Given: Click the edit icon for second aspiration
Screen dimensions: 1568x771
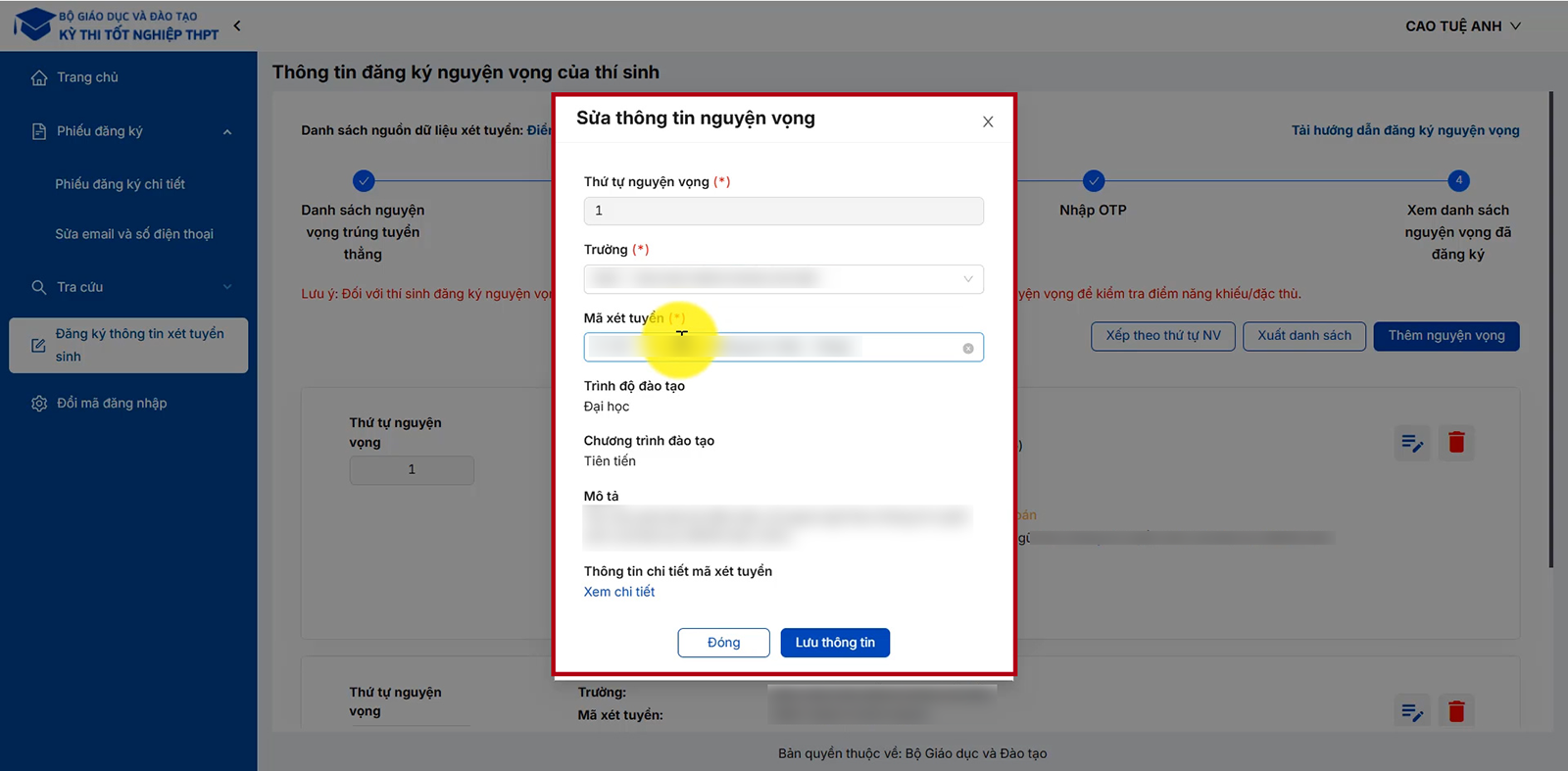Looking at the screenshot, I should point(1411,711).
